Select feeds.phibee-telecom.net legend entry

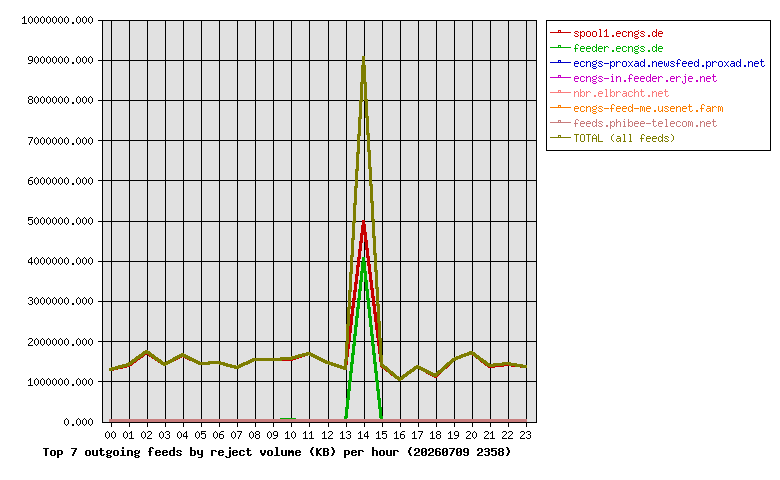pyautogui.click(x=645, y=123)
